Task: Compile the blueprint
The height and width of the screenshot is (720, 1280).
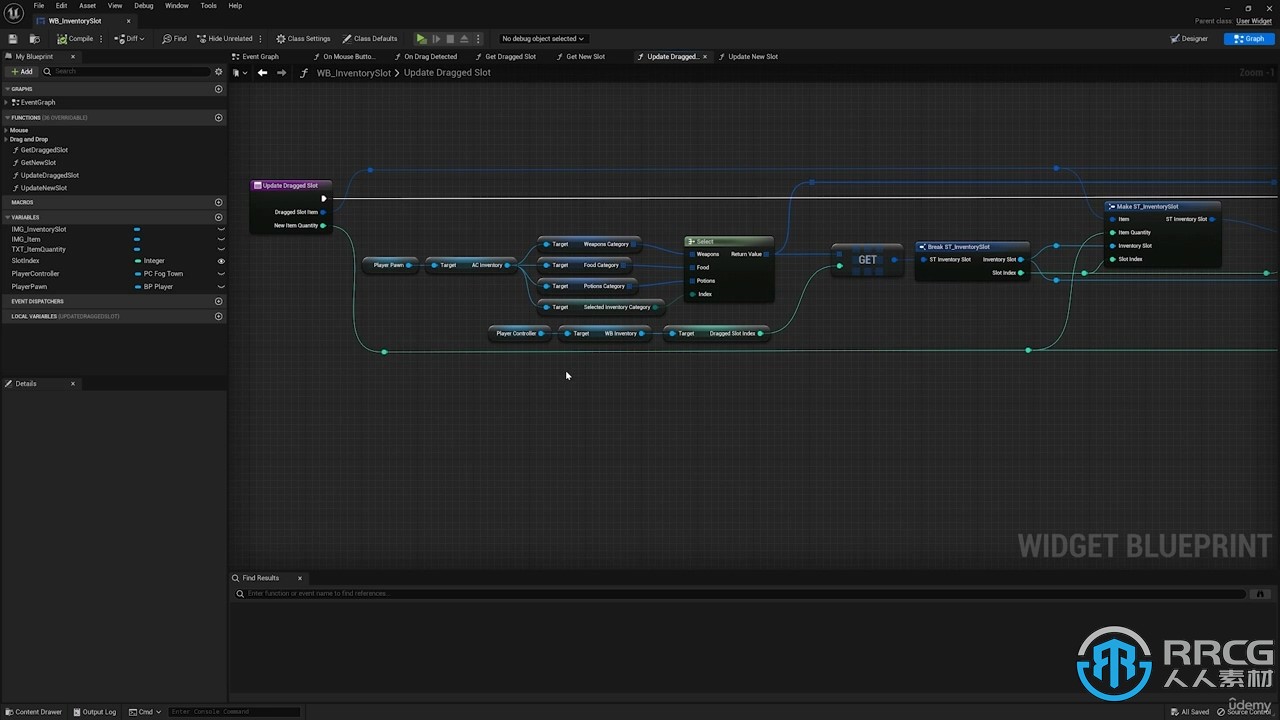Action: (x=75, y=39)
